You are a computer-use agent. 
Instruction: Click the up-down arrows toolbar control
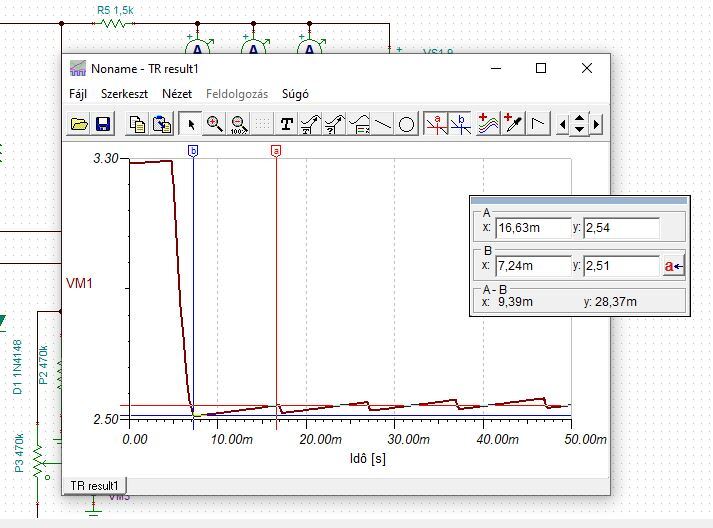pyautogui.click(x=579, y=124)
